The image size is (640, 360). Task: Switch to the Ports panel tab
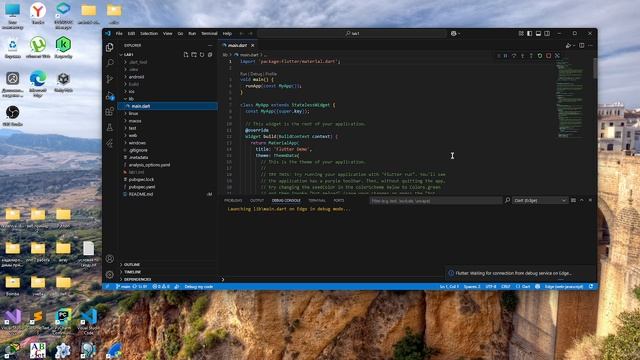coord(339,200)
